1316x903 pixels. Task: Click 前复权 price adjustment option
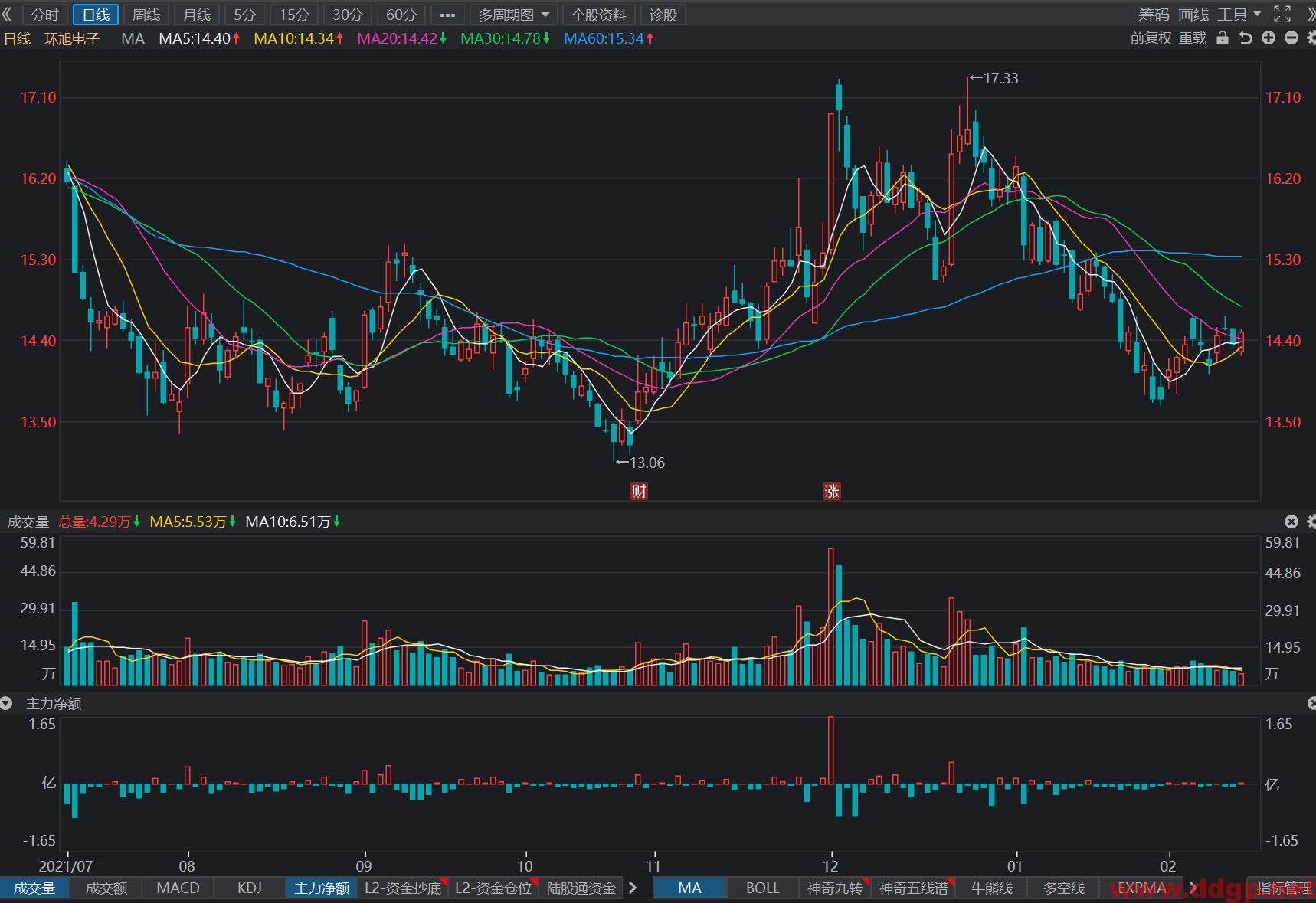coord(1151,38)
